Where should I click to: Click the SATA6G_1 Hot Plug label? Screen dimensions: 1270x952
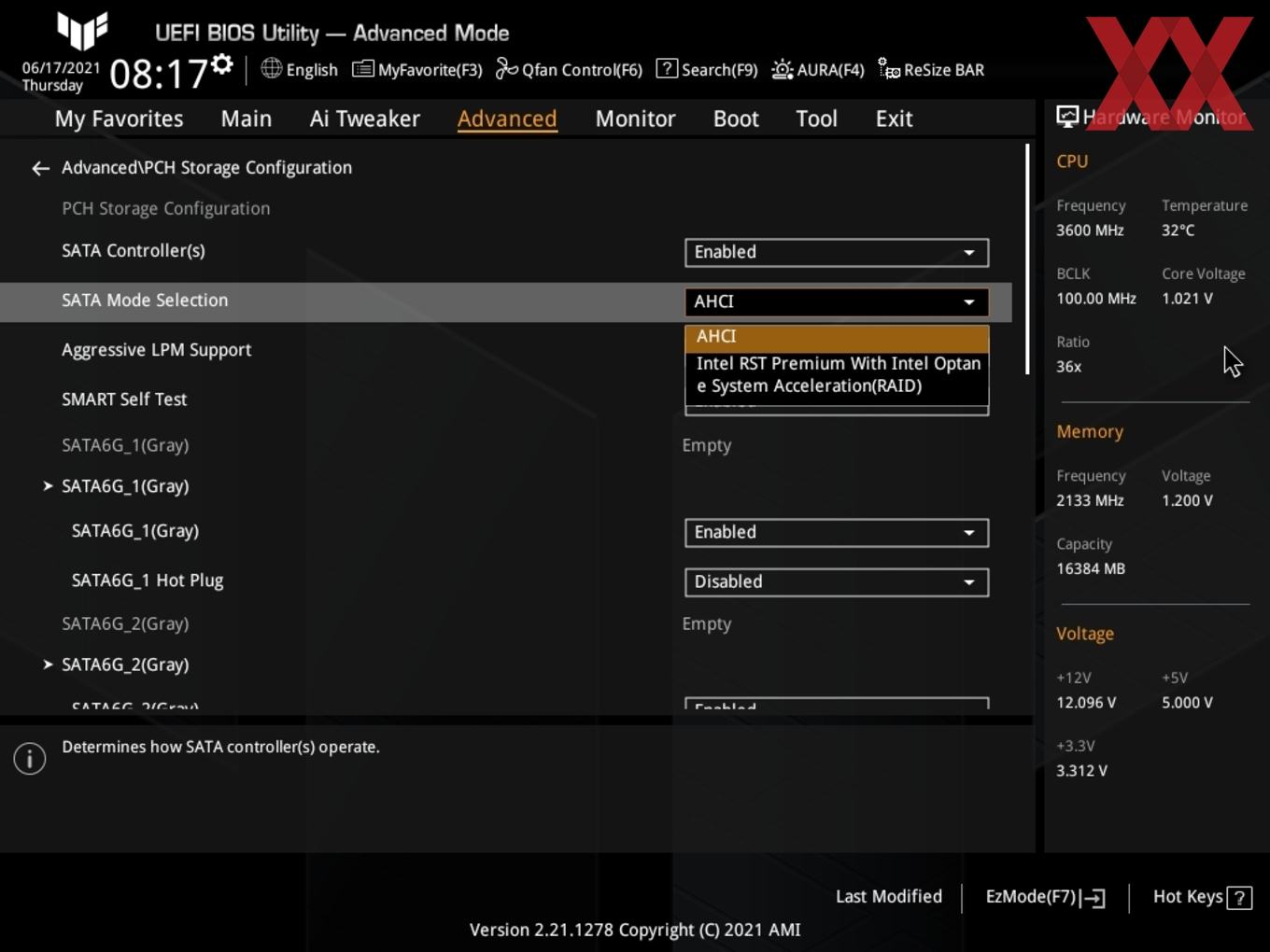coord(148,581)
